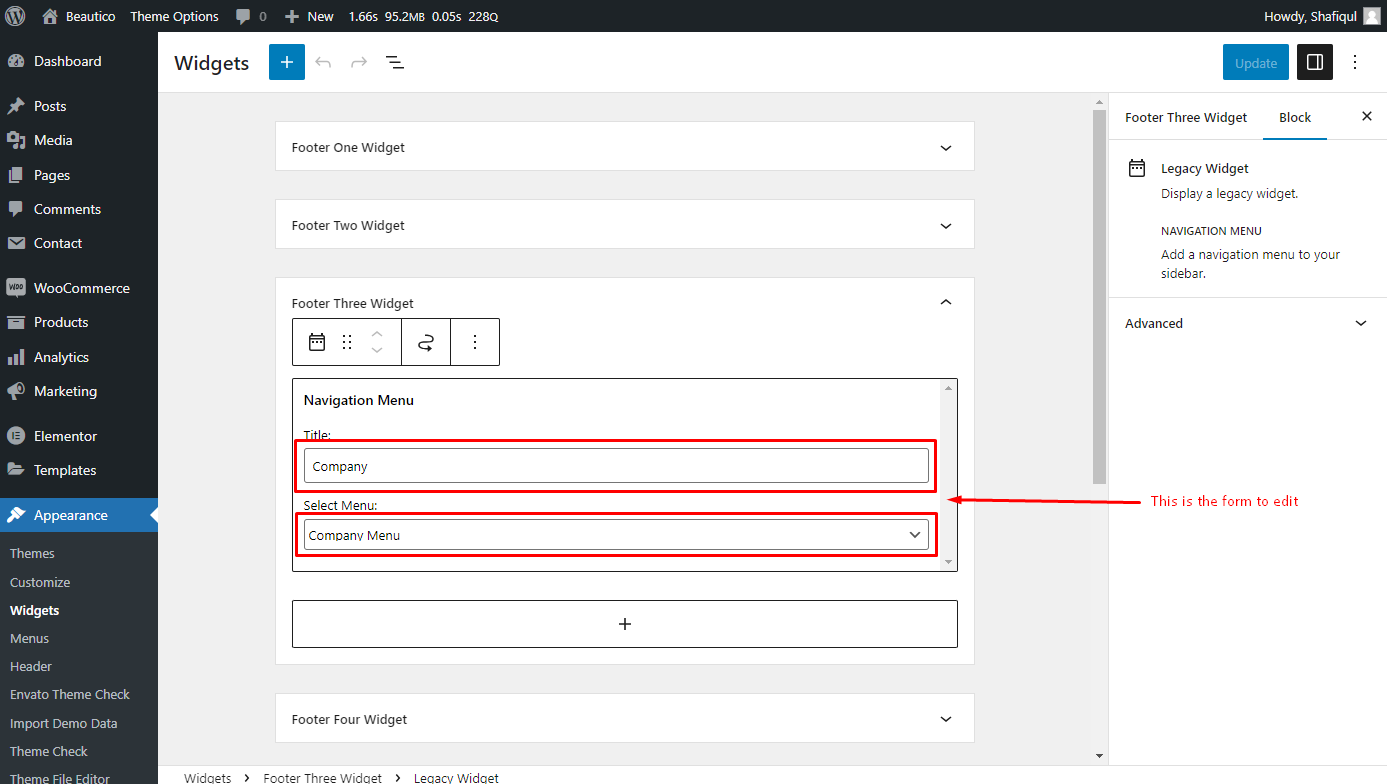Go to Media in the sidebar

(79, 140)
